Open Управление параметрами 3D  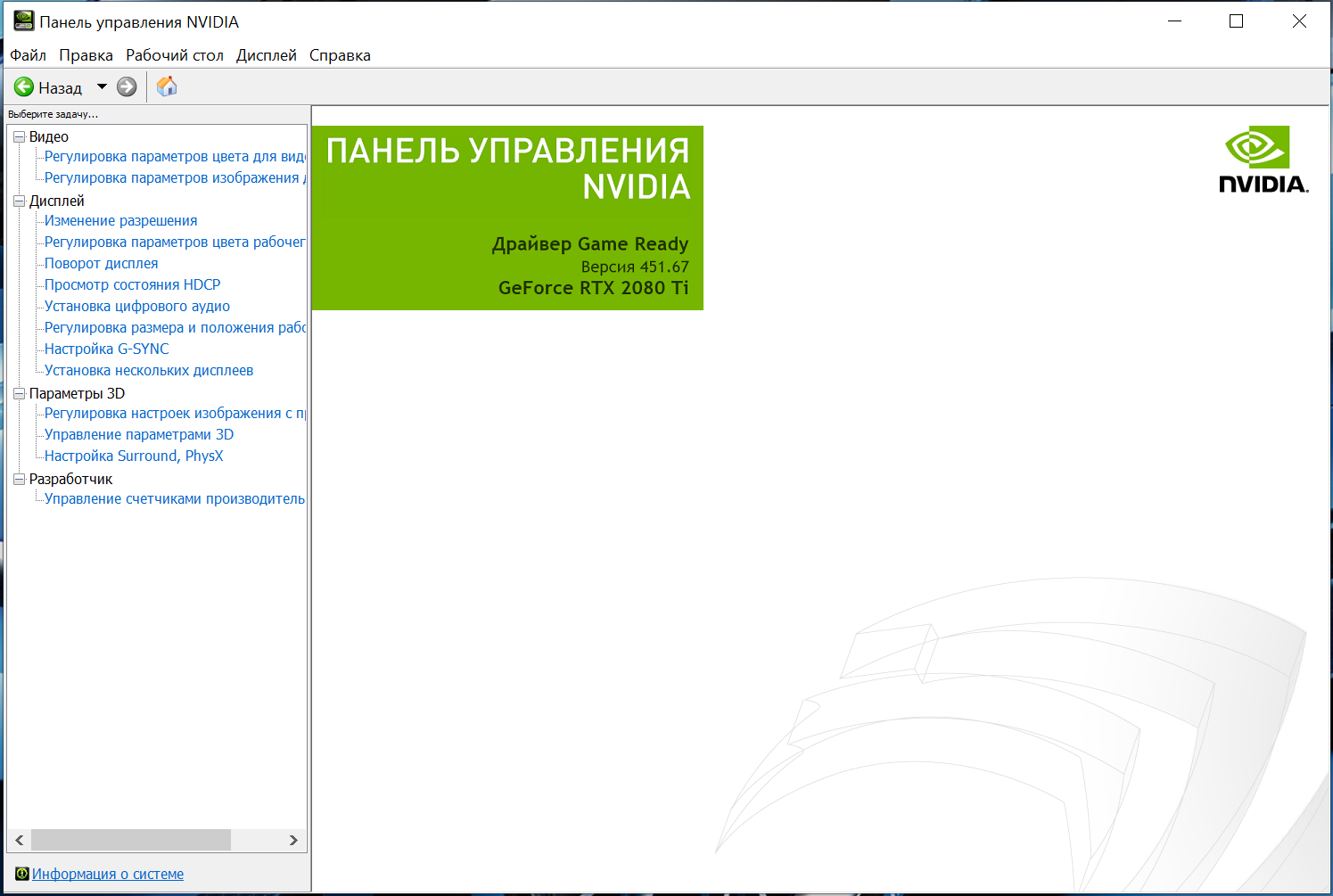point(139,435)
